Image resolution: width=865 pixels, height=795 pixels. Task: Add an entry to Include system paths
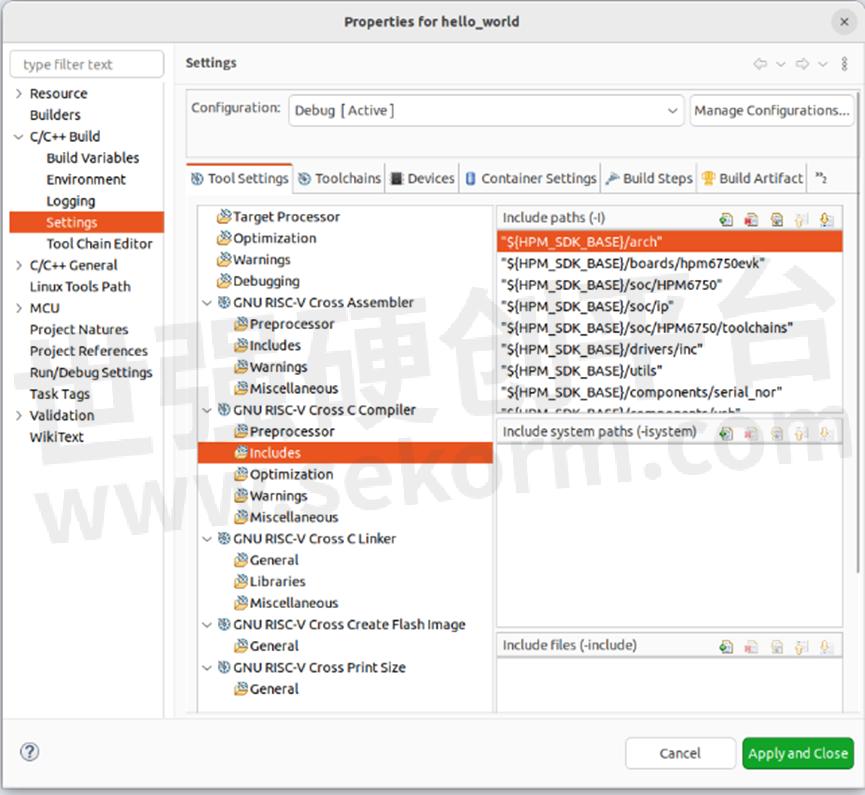pyautogui.click(x=726, y=433)
